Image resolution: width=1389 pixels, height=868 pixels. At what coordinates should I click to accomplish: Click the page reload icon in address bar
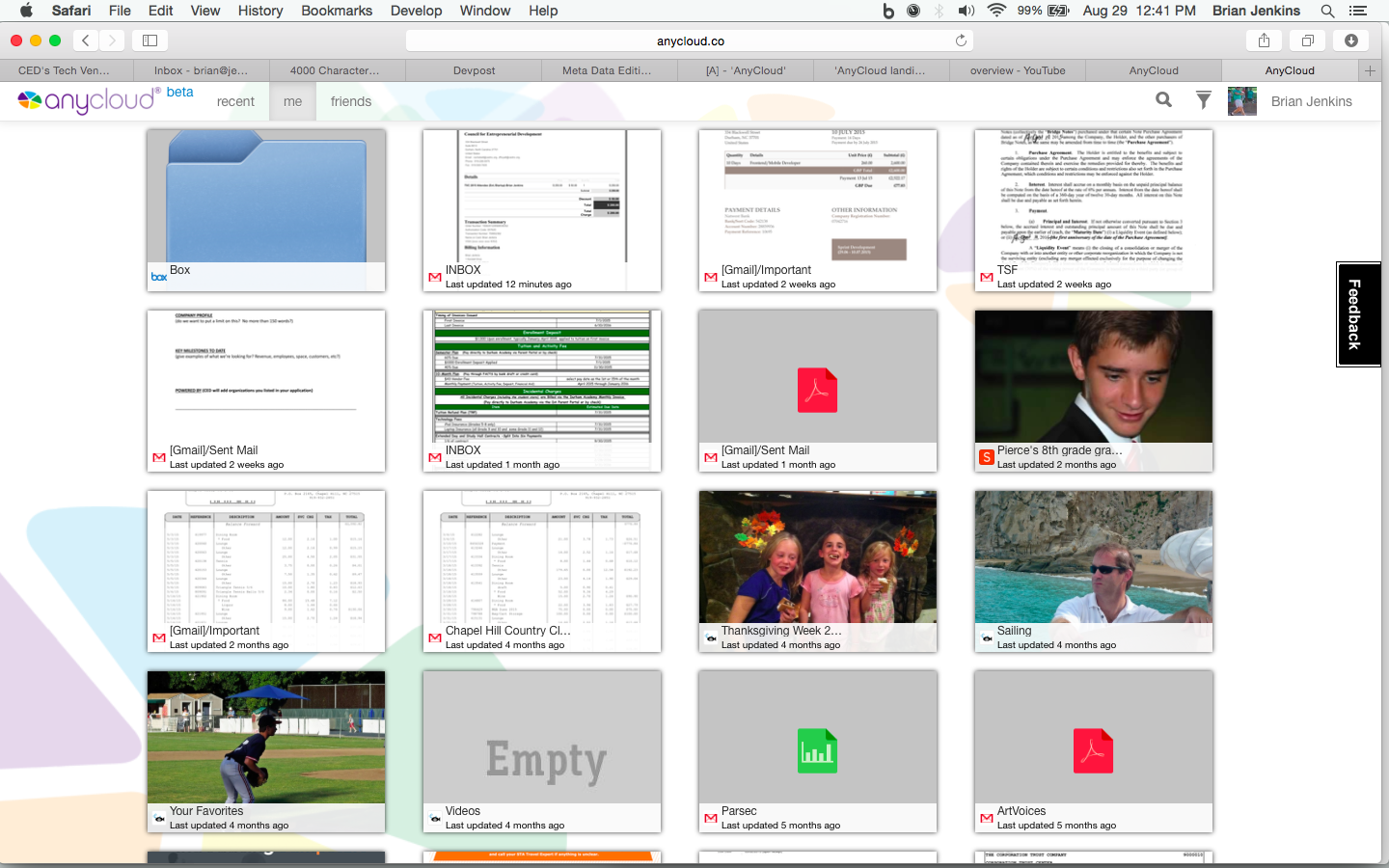961,41
